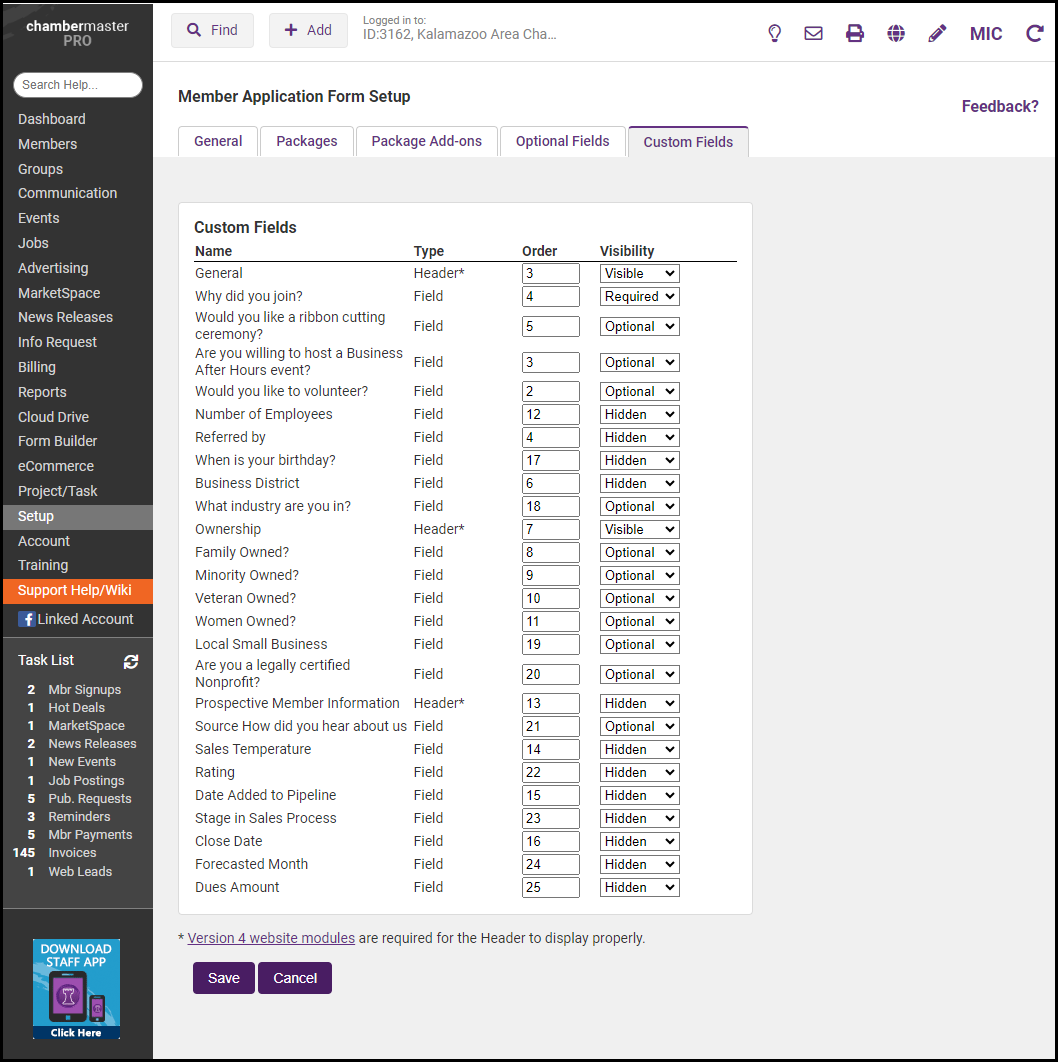
Task: Open the Package Add-ons tab
Action: [426, 142]
